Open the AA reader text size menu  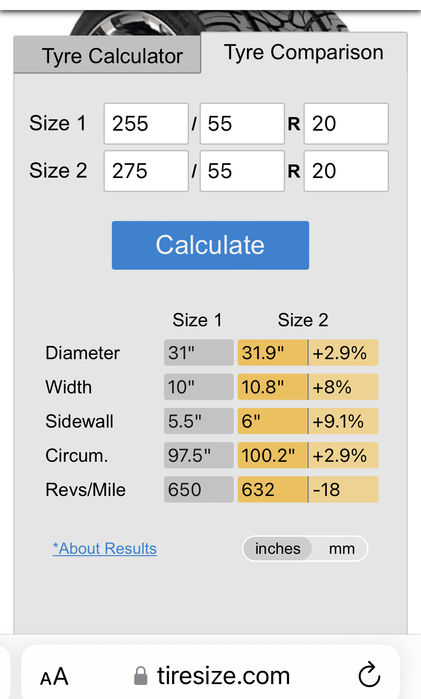point(54,677)
